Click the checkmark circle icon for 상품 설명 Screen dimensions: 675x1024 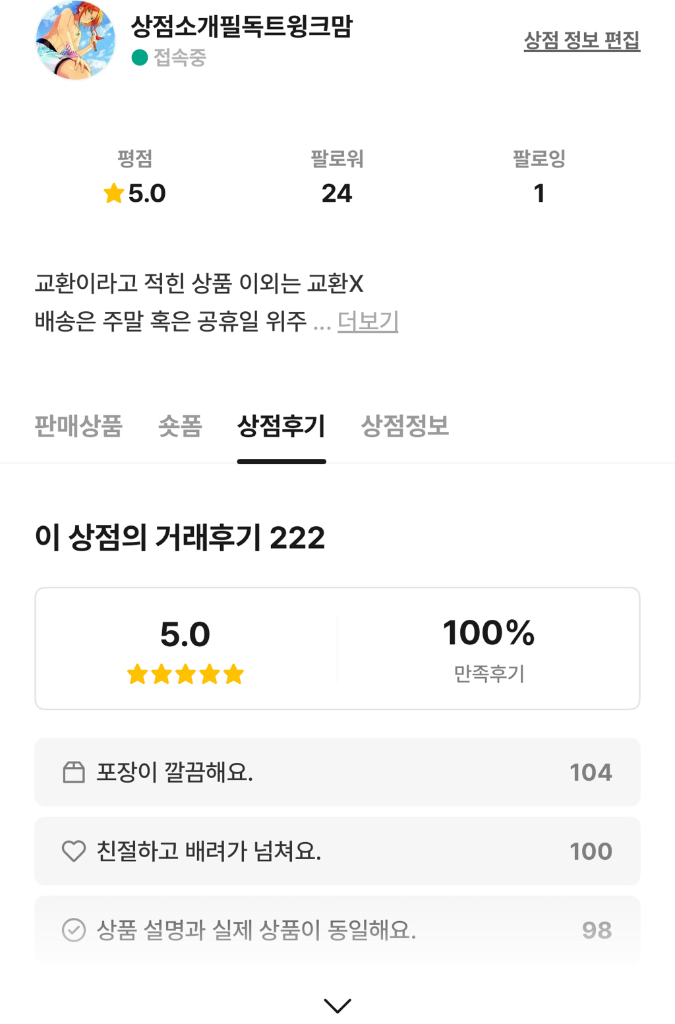coord(74,929)
